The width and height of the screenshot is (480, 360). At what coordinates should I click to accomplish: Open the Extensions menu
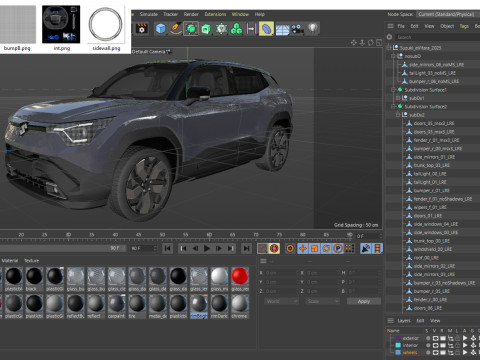pyautogui.click(x=215, y=14)
